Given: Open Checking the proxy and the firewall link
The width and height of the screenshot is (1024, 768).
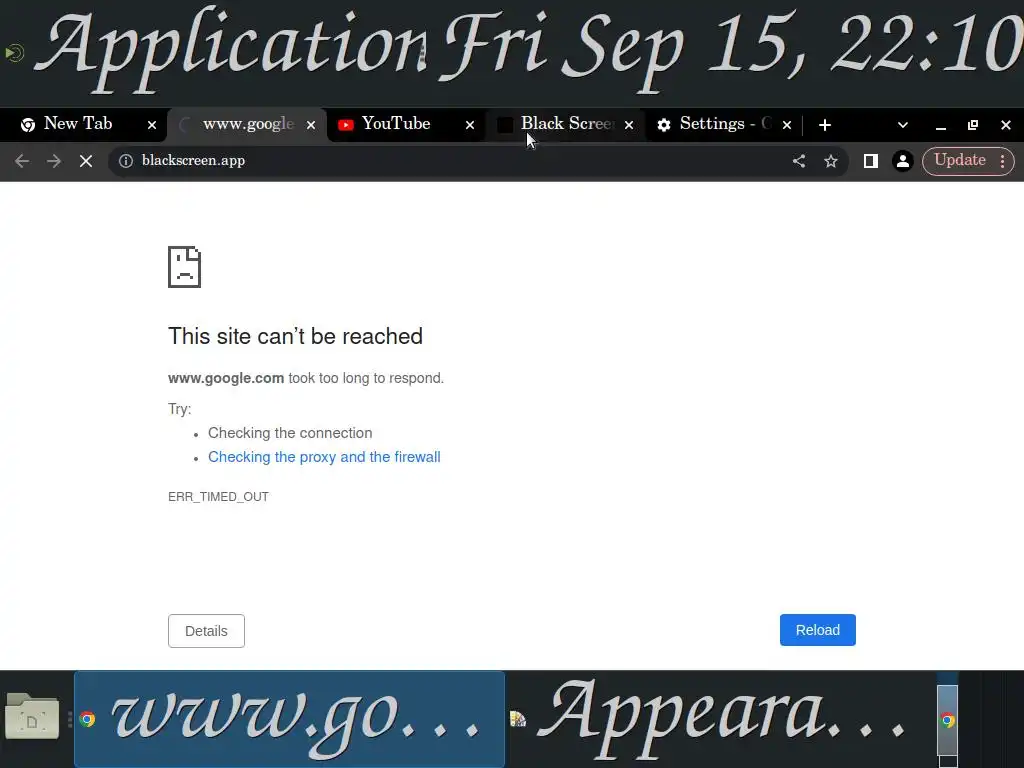Looking at the screenshot, I should pyautogui.click(x=324, y=457).
